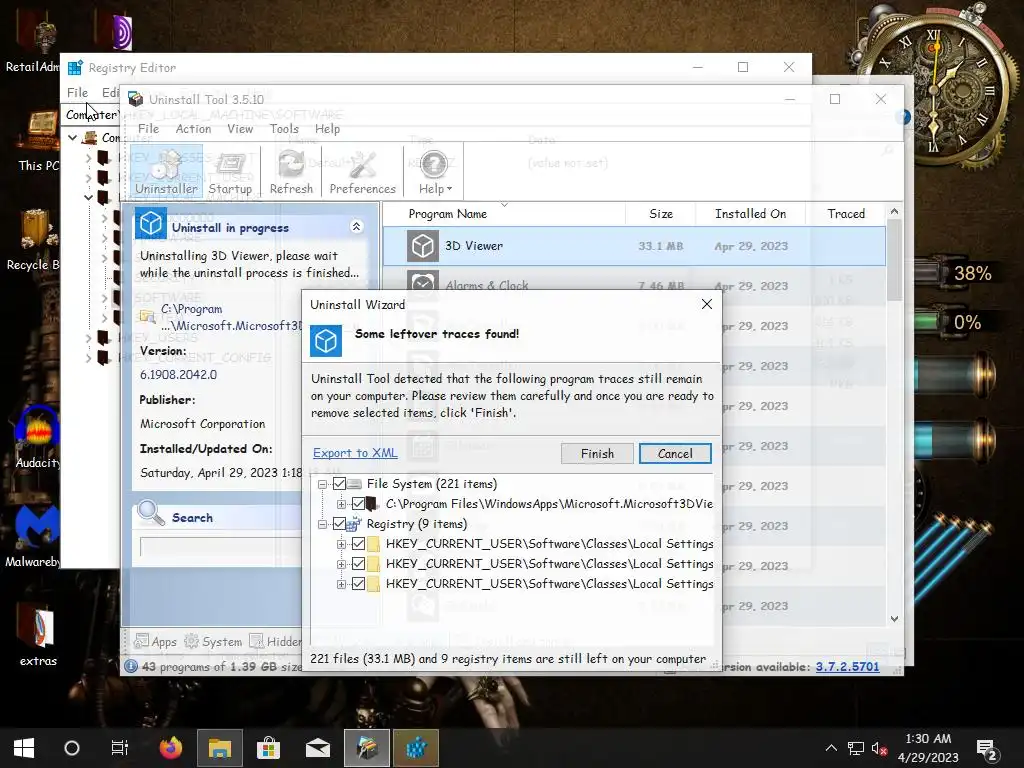Open the Audacity desktop icon

(x=38, y=437)
